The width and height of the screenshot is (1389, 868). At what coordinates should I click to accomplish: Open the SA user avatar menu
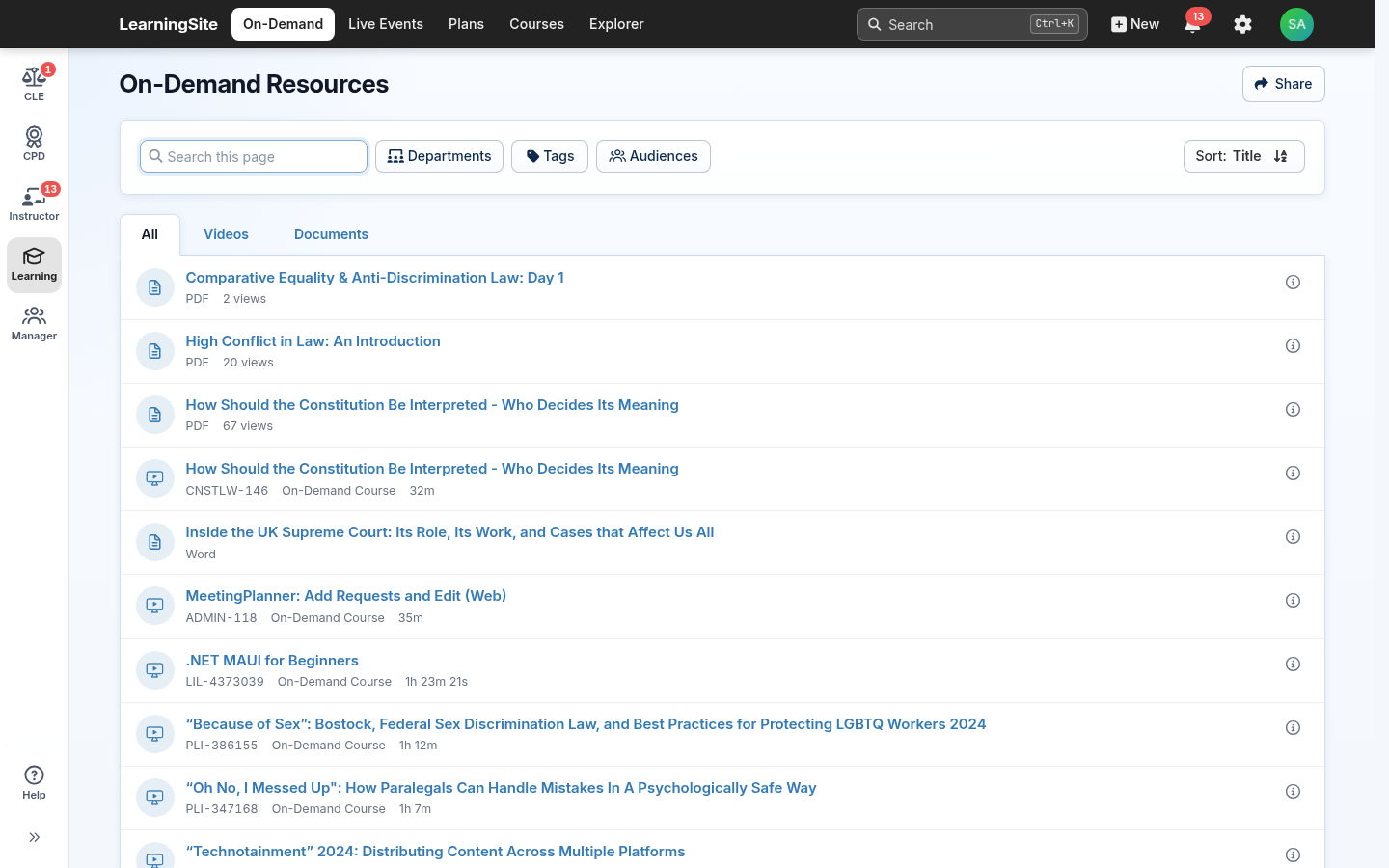pyautogui.click(x=1296, y=24)
